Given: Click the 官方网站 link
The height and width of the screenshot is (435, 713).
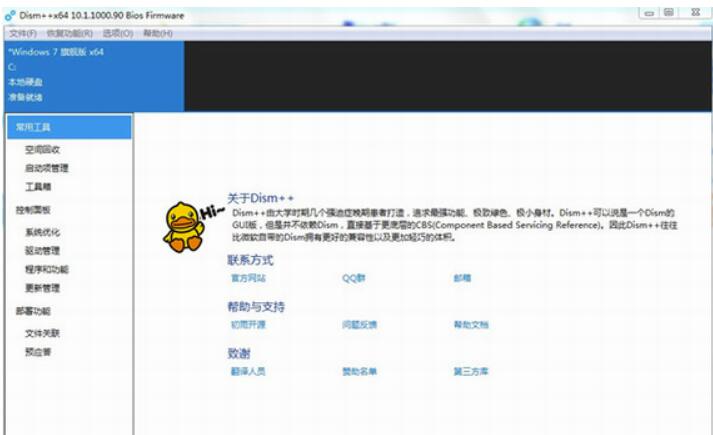Looking at the screenshot, I should click(248, 278).
